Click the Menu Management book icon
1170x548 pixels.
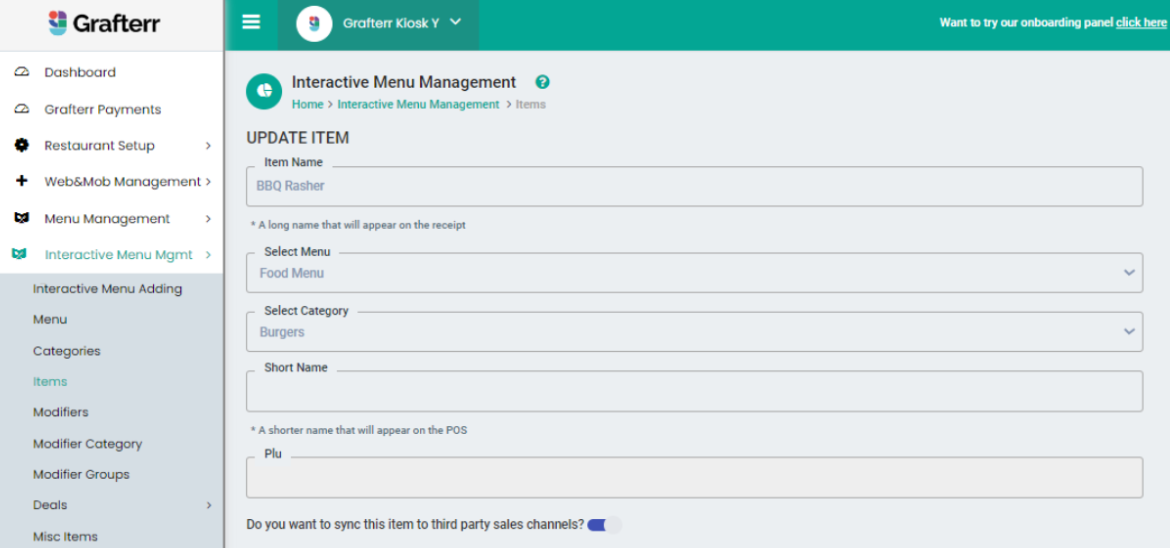pos(21,219)
